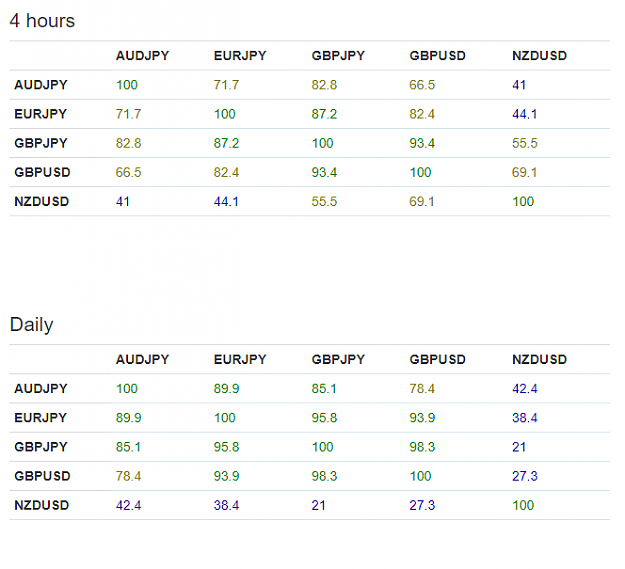Click 78.4 in Daily GBPUSD row
Screen dimensions: 625x569
128,476
